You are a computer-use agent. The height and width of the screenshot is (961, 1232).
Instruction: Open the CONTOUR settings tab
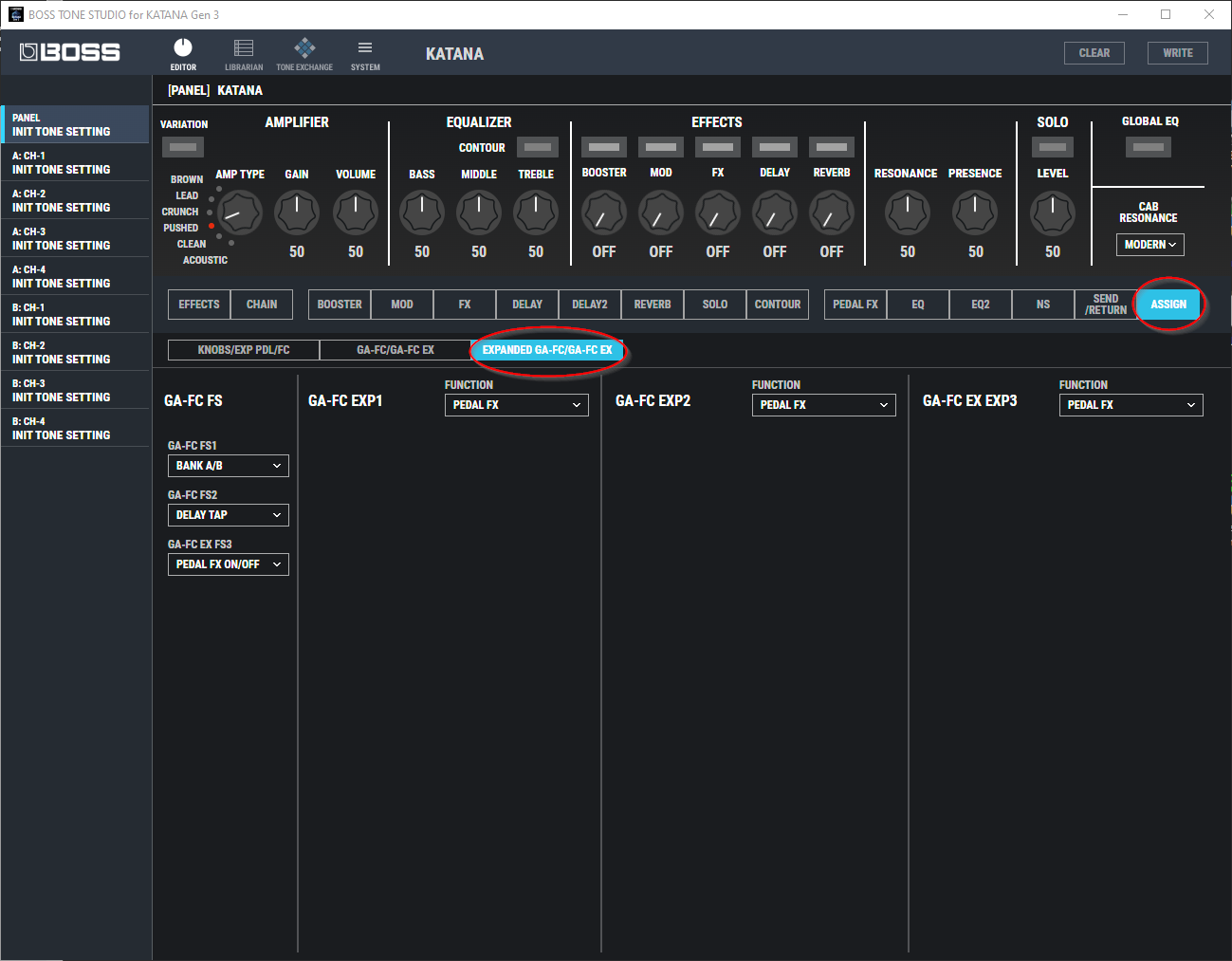coord(778,305)
